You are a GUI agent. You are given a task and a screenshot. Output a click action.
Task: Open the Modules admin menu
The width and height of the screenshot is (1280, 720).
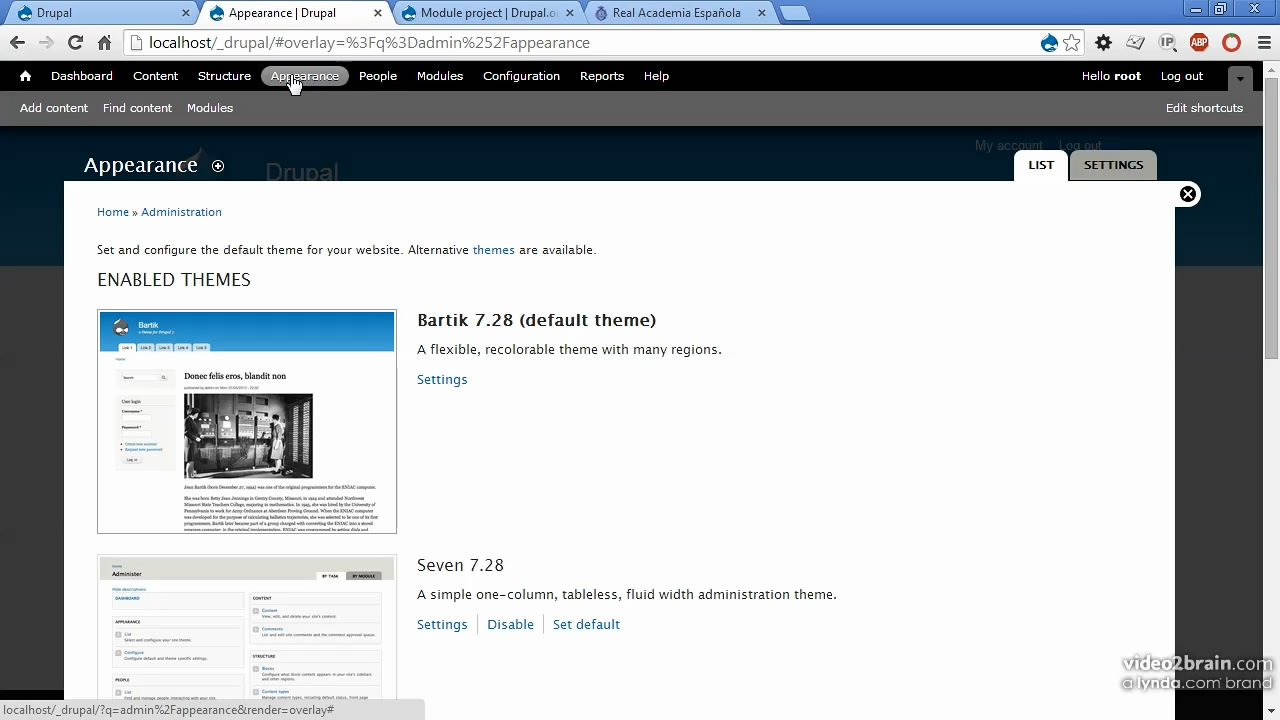440,76
